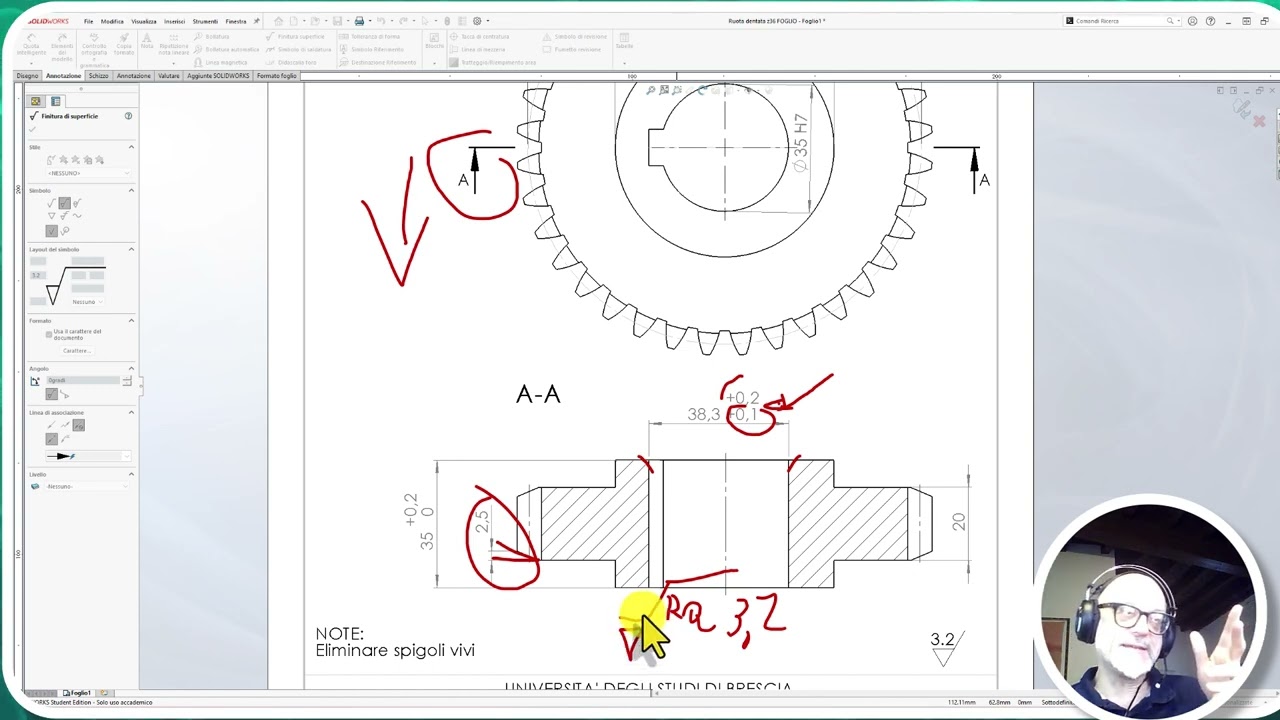Open the Visualizza menu
1280x720 pixels.
coord(144,21)
